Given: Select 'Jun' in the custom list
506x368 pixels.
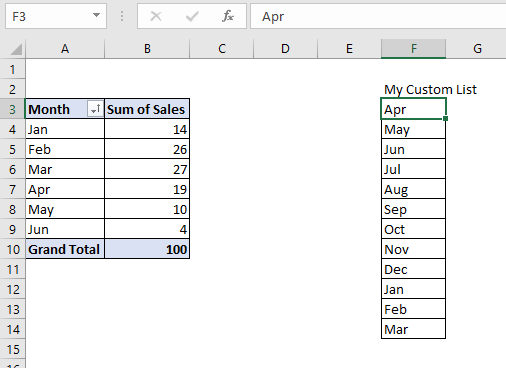Looking at the screenshot, I should pyautogui.click(x=413, y=149).
